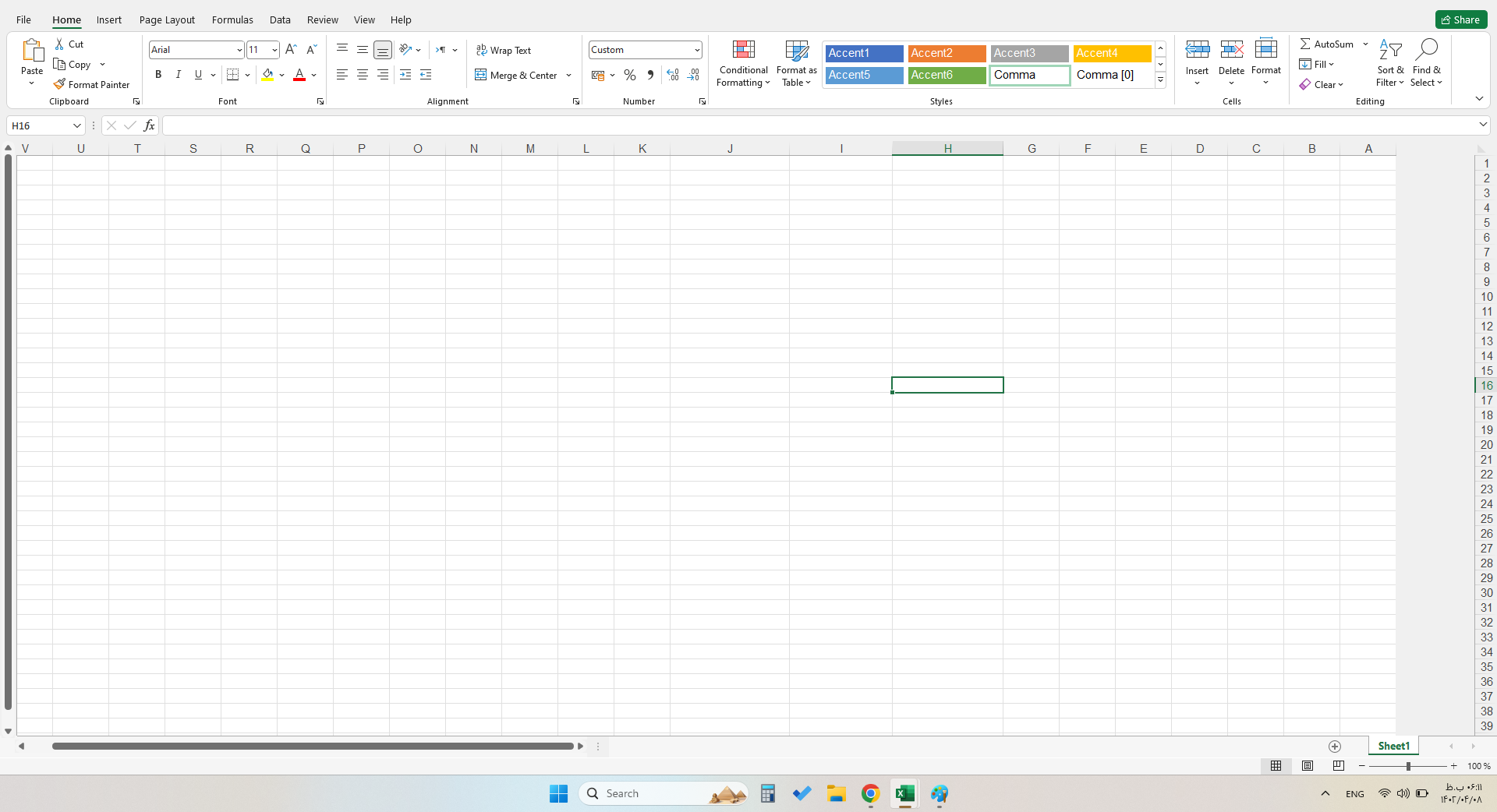Screen dimensions: 1497x812
Task: Decrease indent icon
Action: 405,75
